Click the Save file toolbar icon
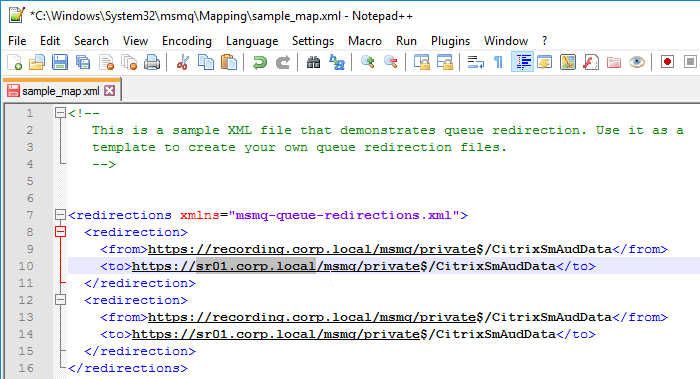This screenshot has height=379, width=700. click(60, 62)
